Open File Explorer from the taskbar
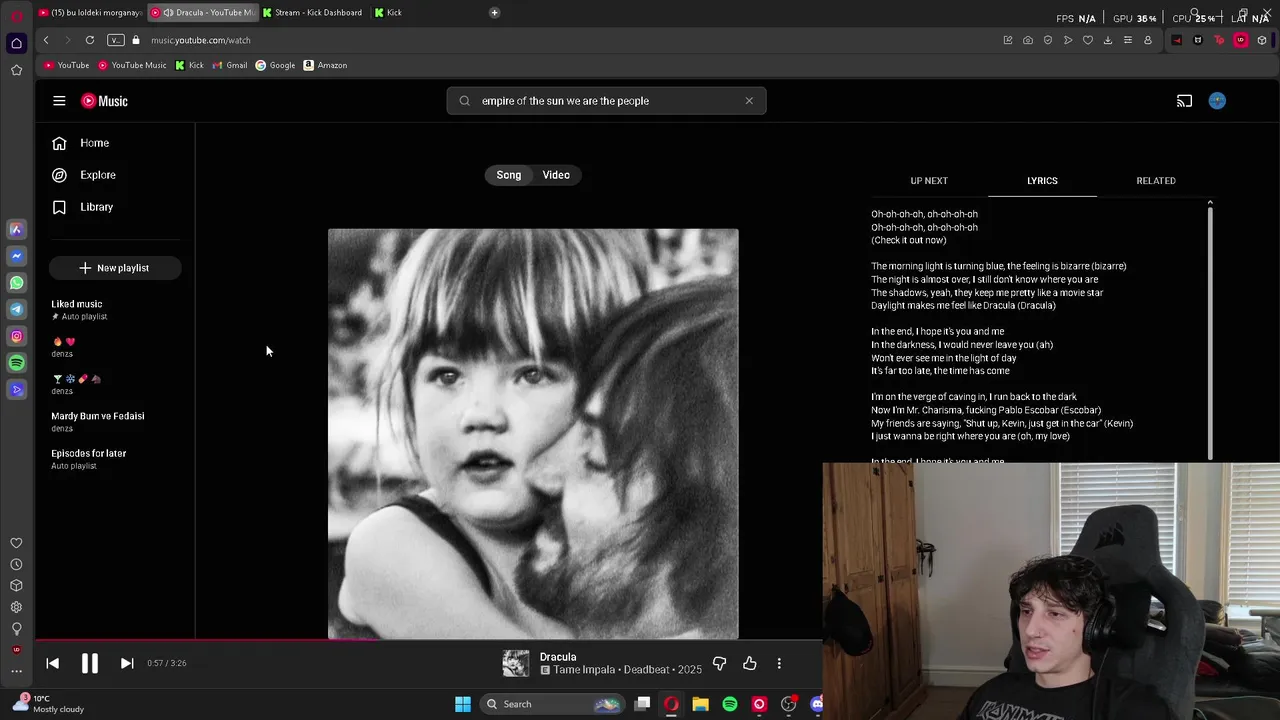The height and width of the screenshot is (720, 1280). tap(700, 704)
